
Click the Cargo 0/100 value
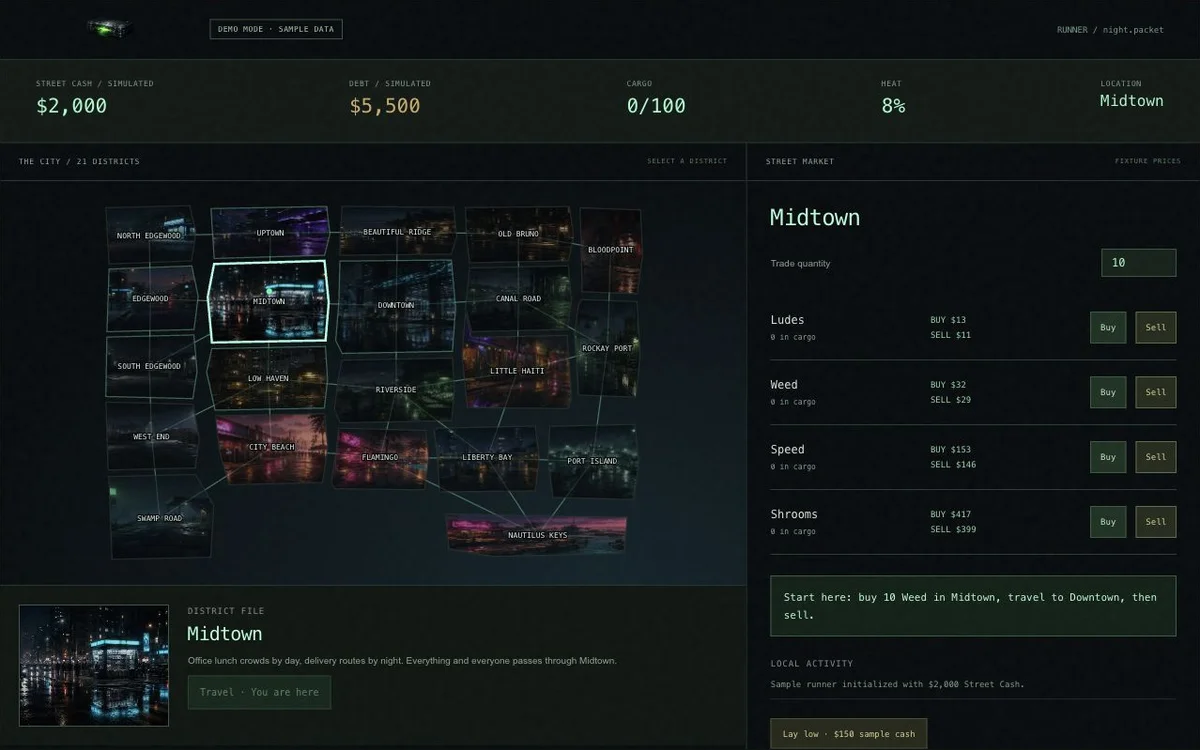pos(656,106)
